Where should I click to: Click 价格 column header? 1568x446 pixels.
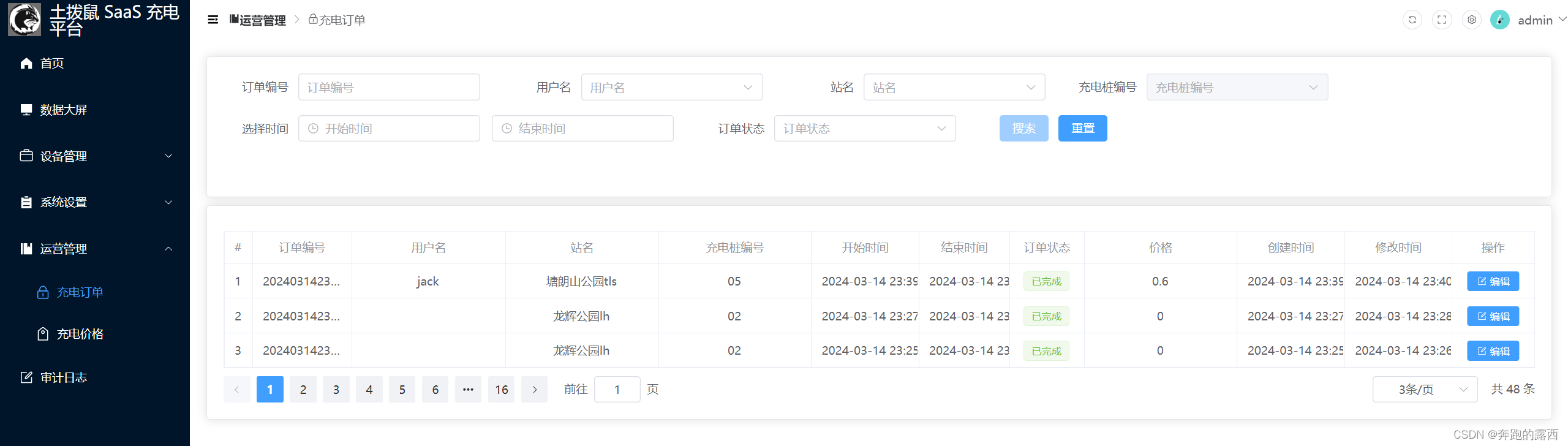pyautogui.click(x=1161, y=248)
